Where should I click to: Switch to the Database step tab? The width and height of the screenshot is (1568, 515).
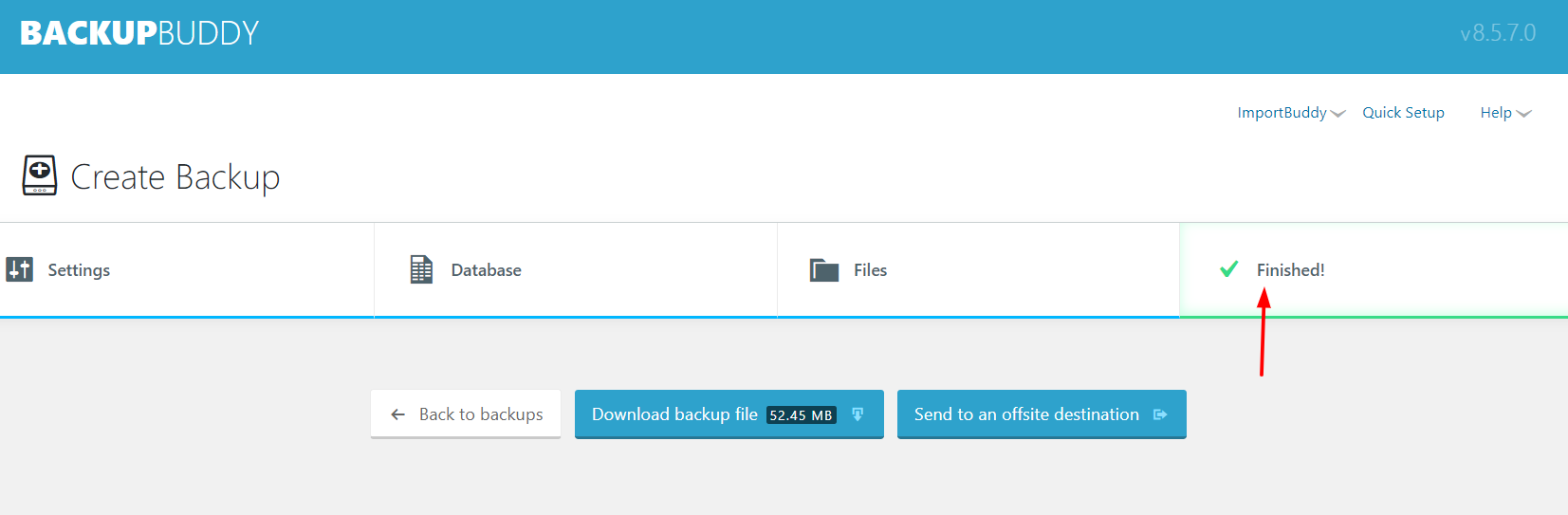[x=576, y=270]
